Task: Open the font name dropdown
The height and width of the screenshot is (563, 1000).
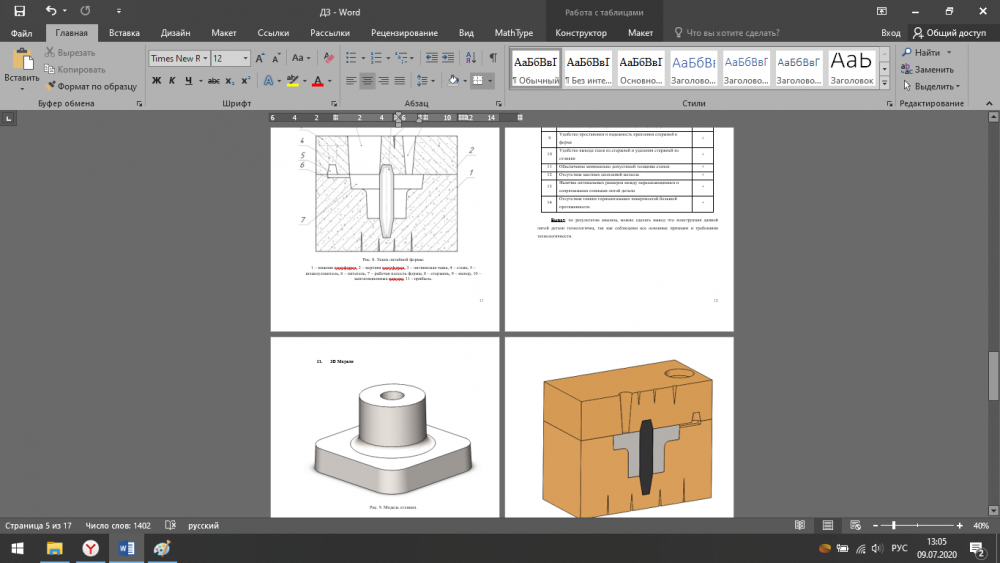Action: coord(205,59)
